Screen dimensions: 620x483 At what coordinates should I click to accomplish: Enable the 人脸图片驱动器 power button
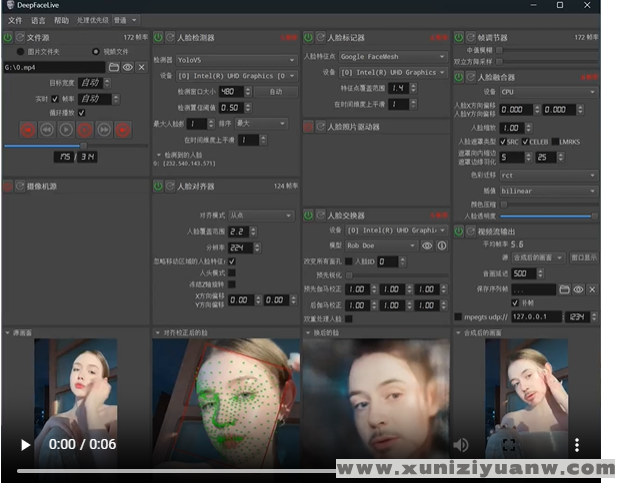[x=308, y=127]
